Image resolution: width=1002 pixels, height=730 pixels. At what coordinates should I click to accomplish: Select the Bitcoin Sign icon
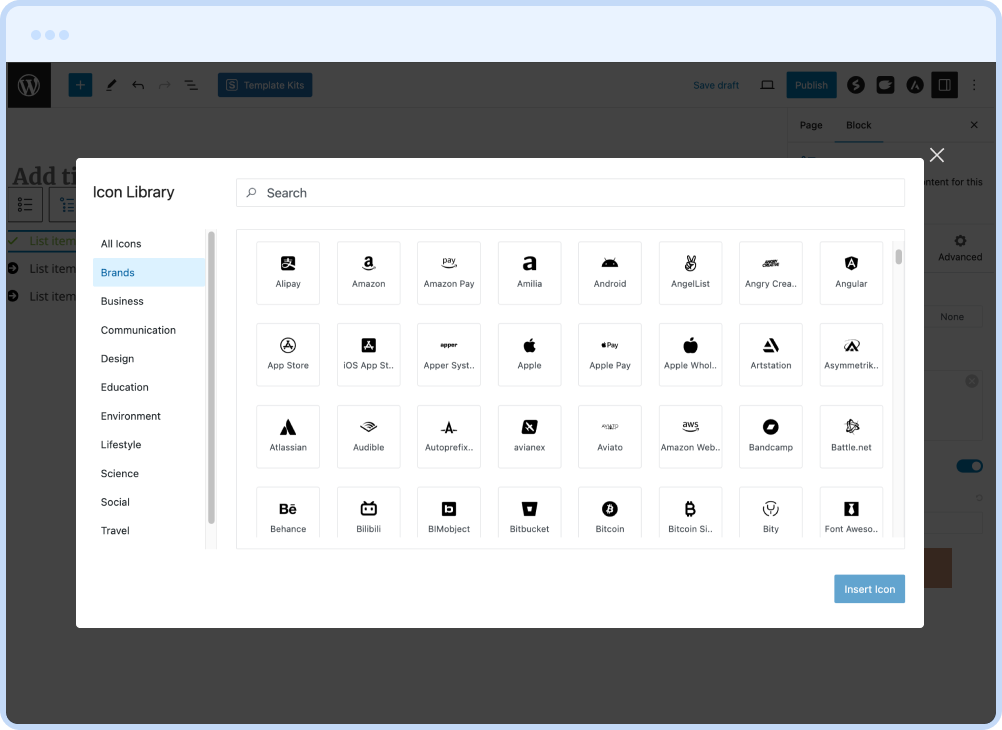690,512
